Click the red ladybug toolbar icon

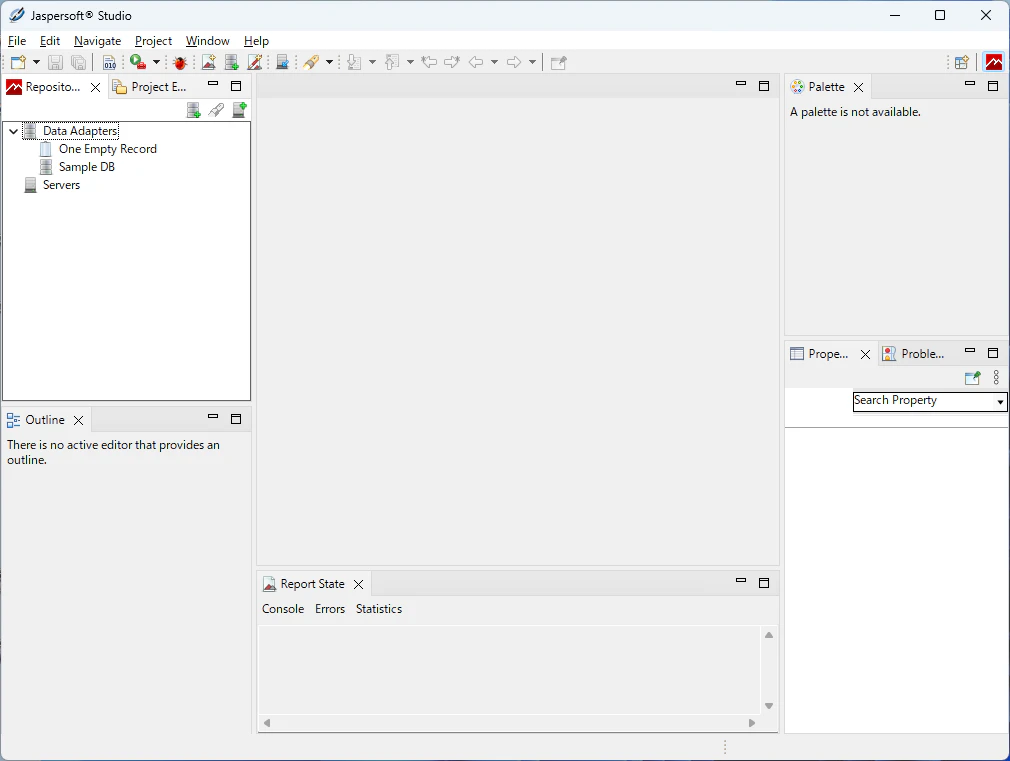(x=180, y=63)
